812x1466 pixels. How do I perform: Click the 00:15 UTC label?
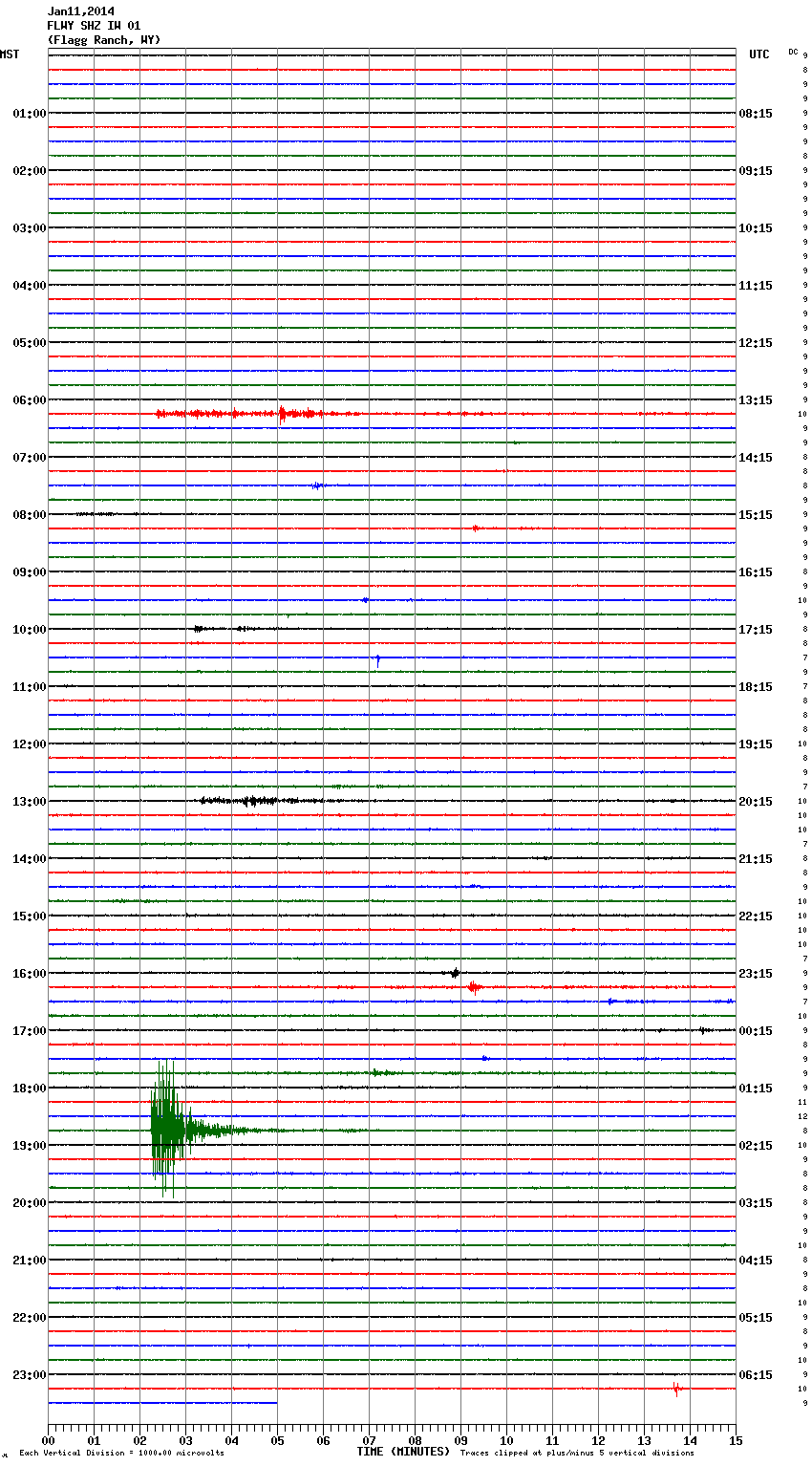tap(756, 1031)
